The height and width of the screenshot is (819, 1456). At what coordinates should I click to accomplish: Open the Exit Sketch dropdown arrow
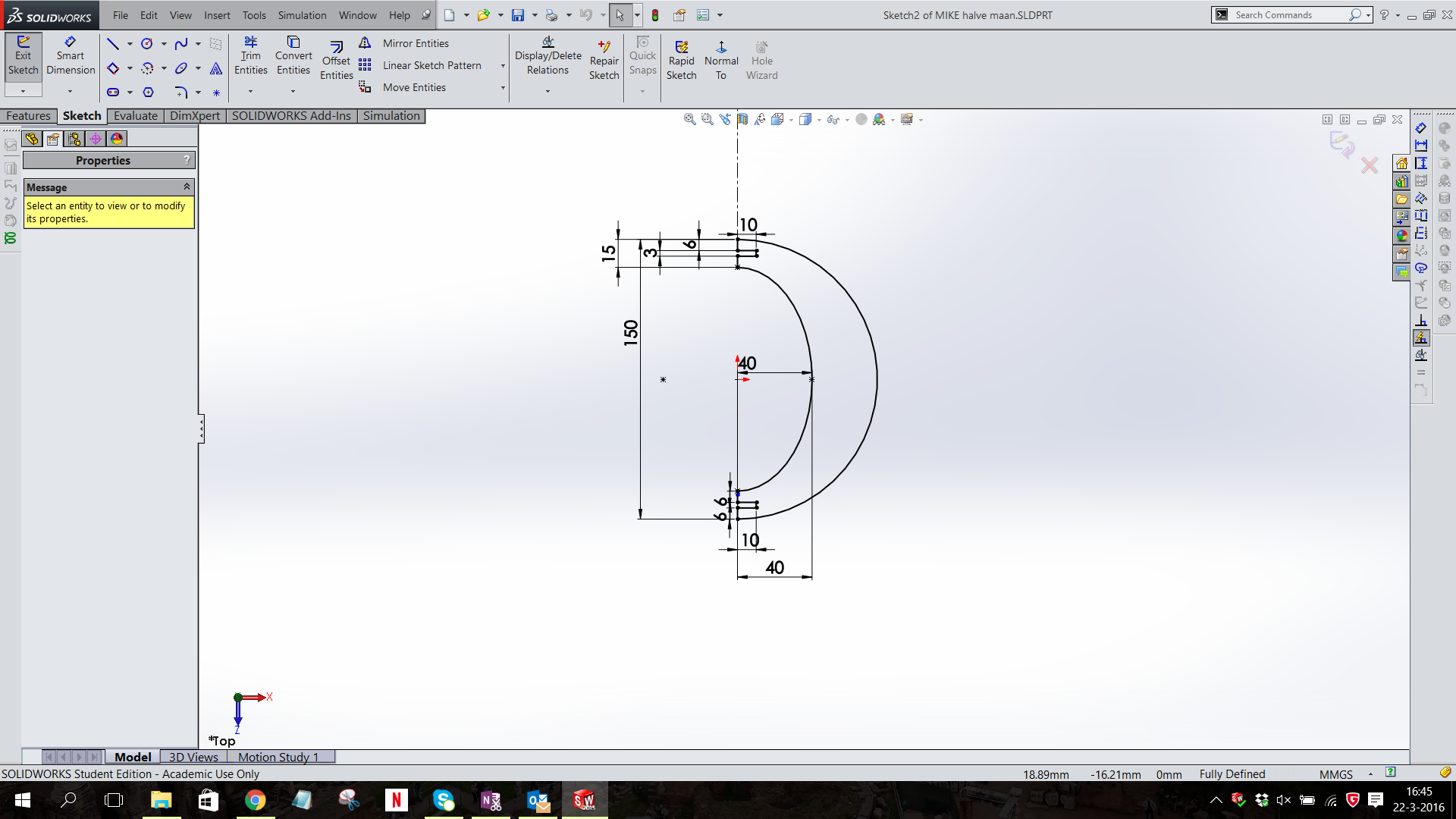click(23, 91)
